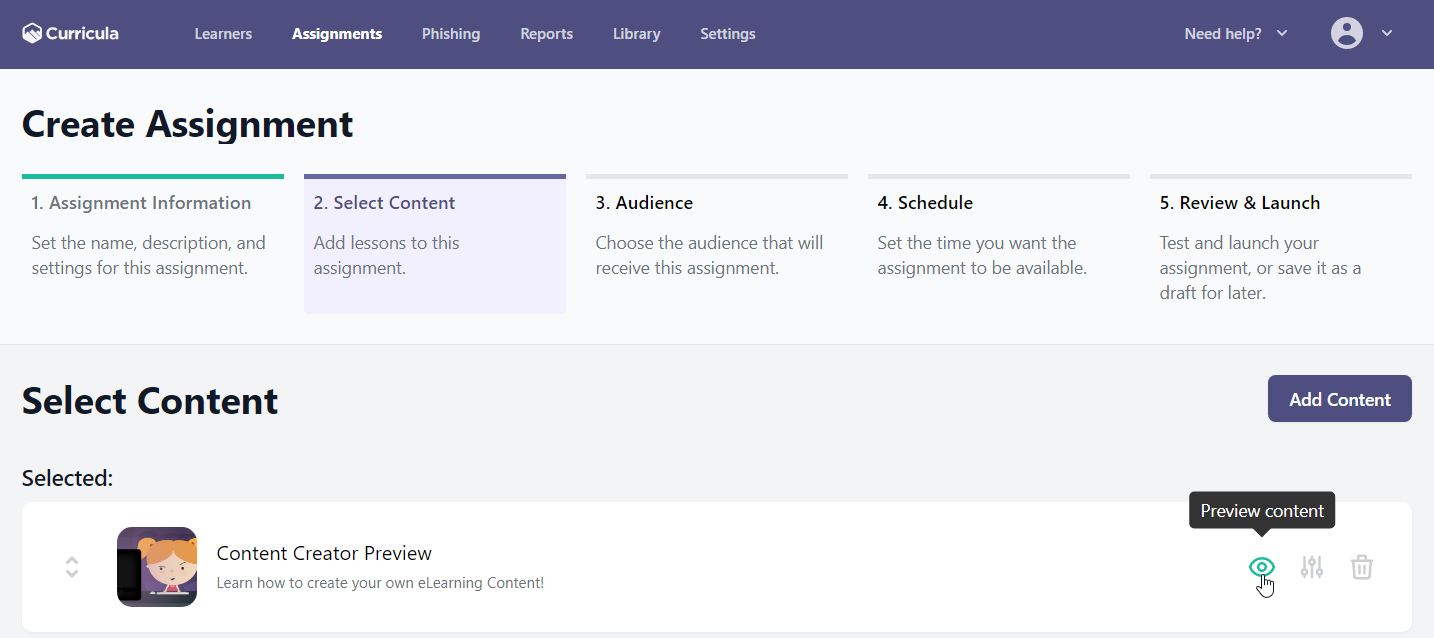
Task: Expand the account menu chevron
Action: point(1387,33)
